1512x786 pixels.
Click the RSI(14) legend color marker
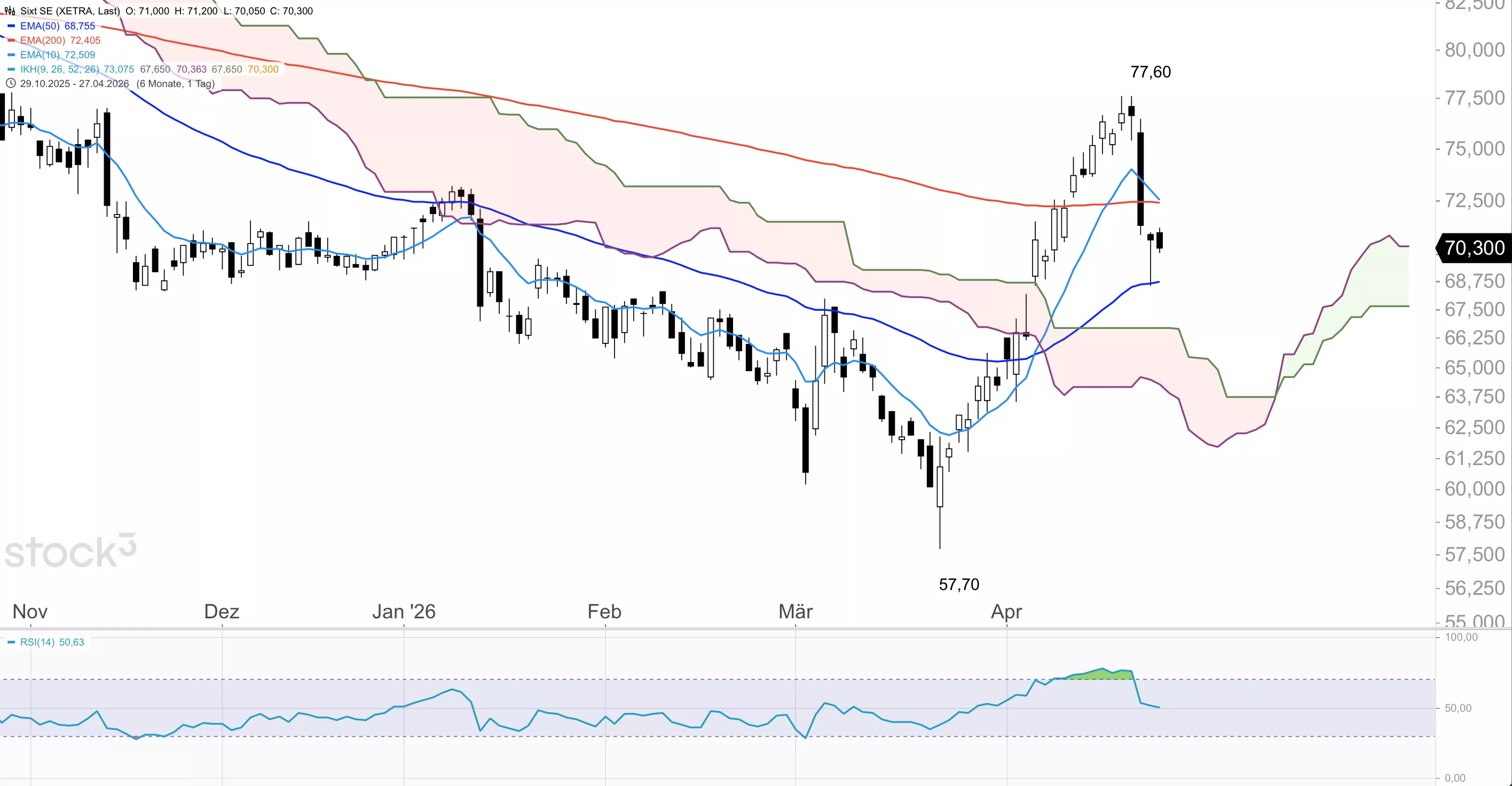pyautogui.click(x=11, y=642)
